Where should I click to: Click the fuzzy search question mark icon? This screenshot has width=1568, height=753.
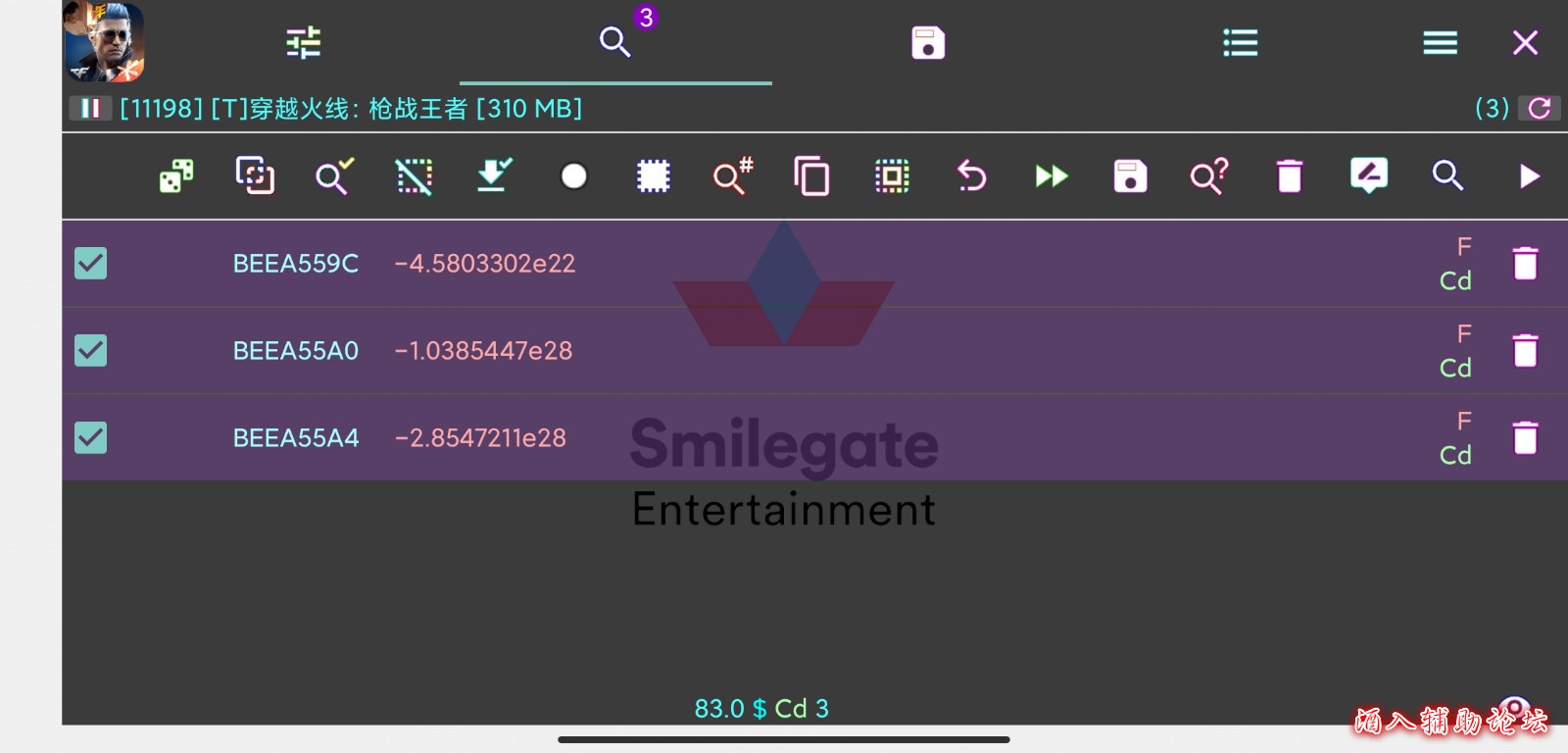click(x=1208, y=176)
